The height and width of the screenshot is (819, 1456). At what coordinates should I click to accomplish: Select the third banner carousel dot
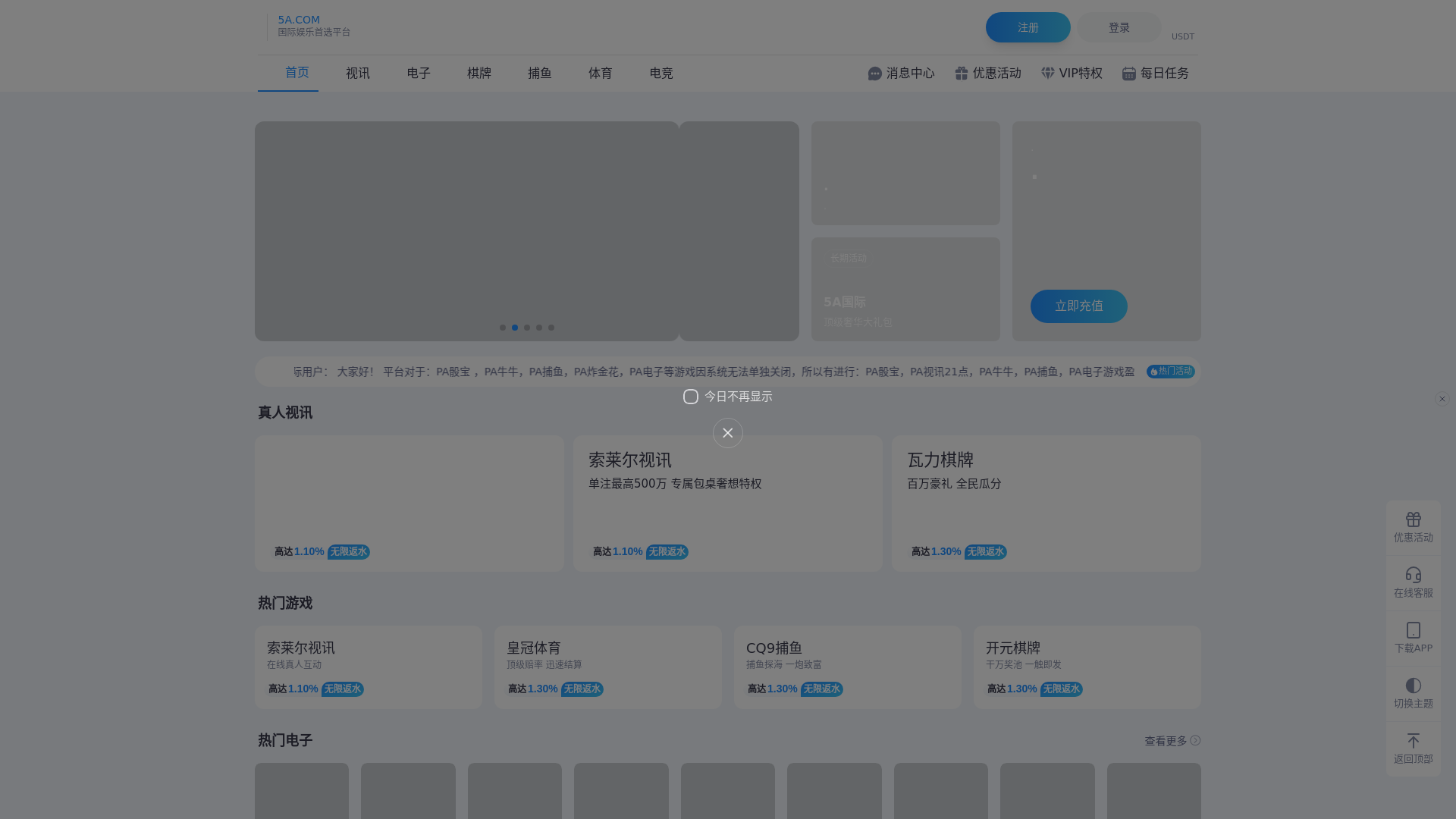pos(527,328)
